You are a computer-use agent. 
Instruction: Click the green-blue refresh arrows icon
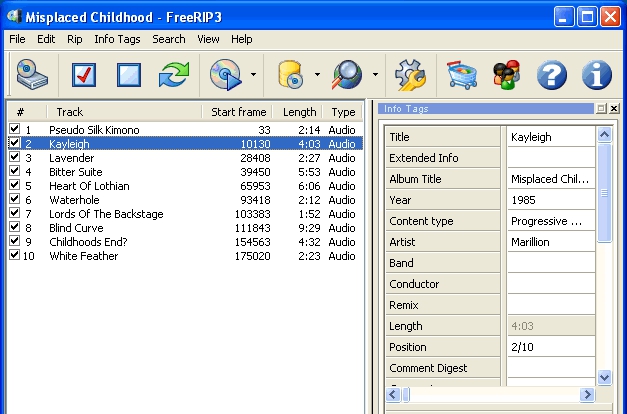[174, 74]
